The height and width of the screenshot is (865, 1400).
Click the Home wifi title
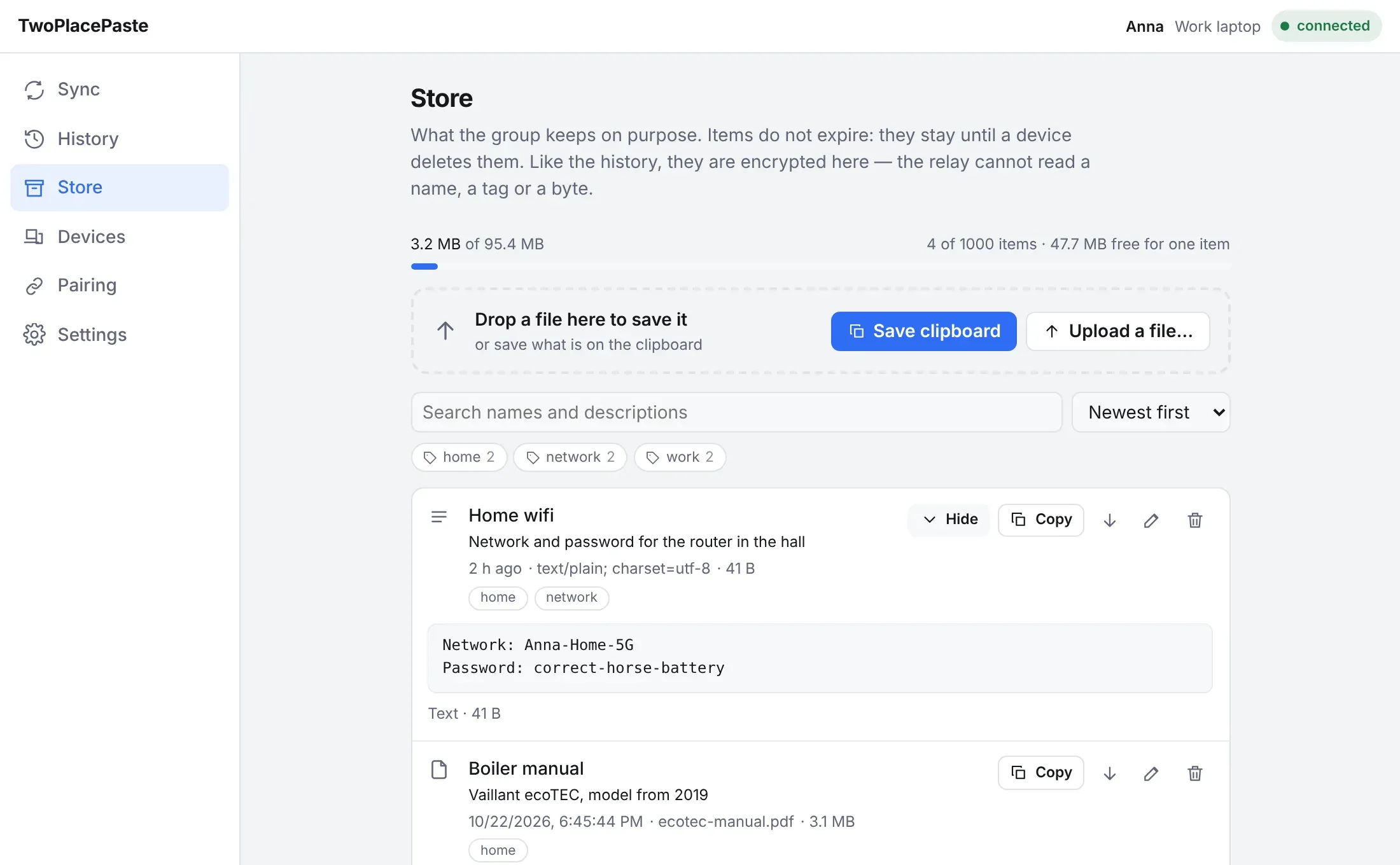click(x=511, y=515)
